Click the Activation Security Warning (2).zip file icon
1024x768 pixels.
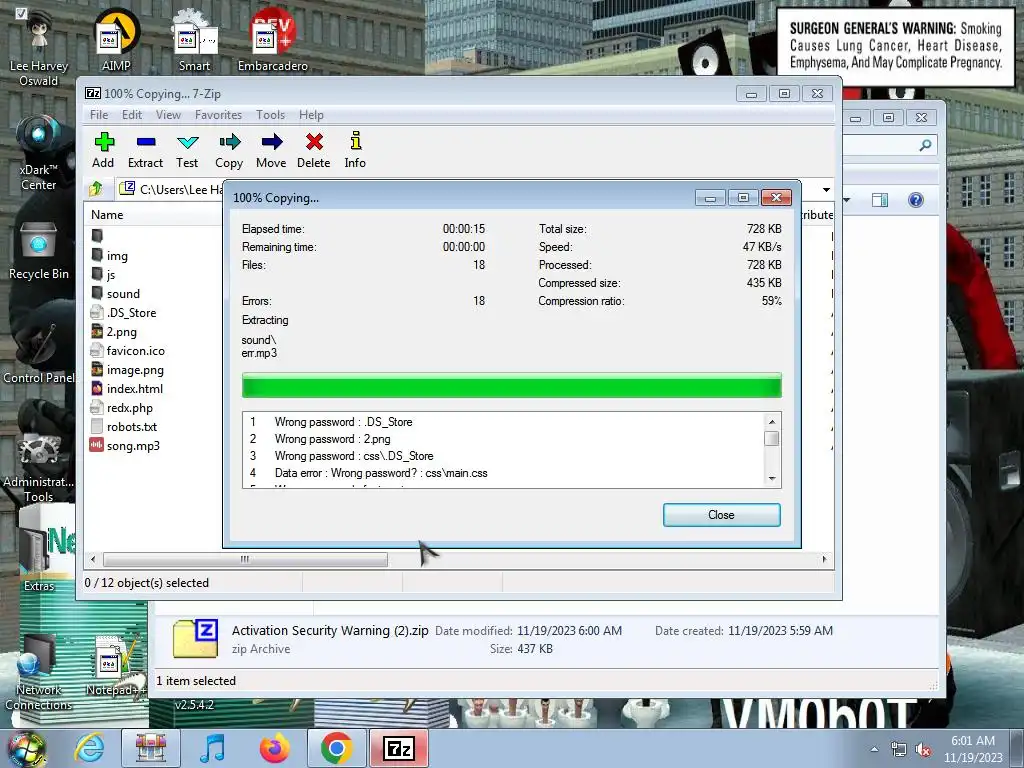coord(195,638)
